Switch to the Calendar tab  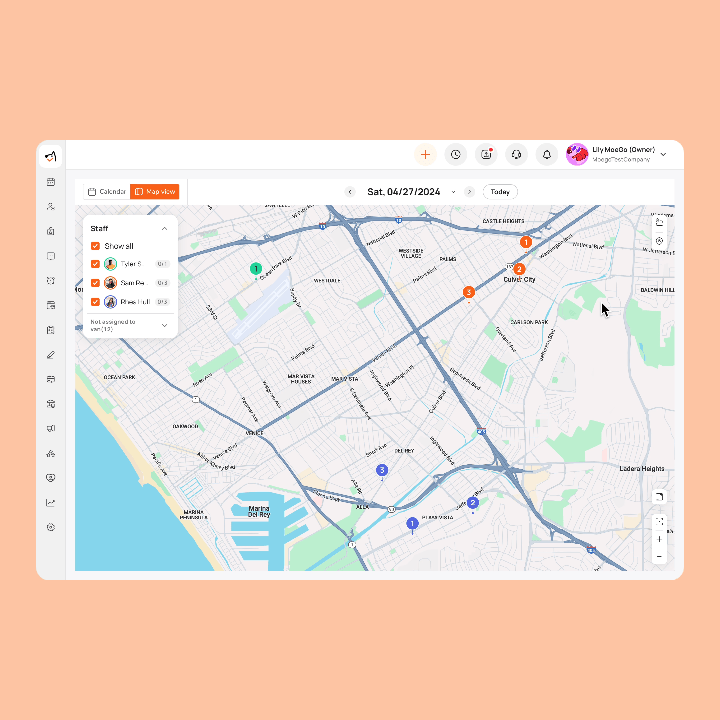[x=106, y=191]
